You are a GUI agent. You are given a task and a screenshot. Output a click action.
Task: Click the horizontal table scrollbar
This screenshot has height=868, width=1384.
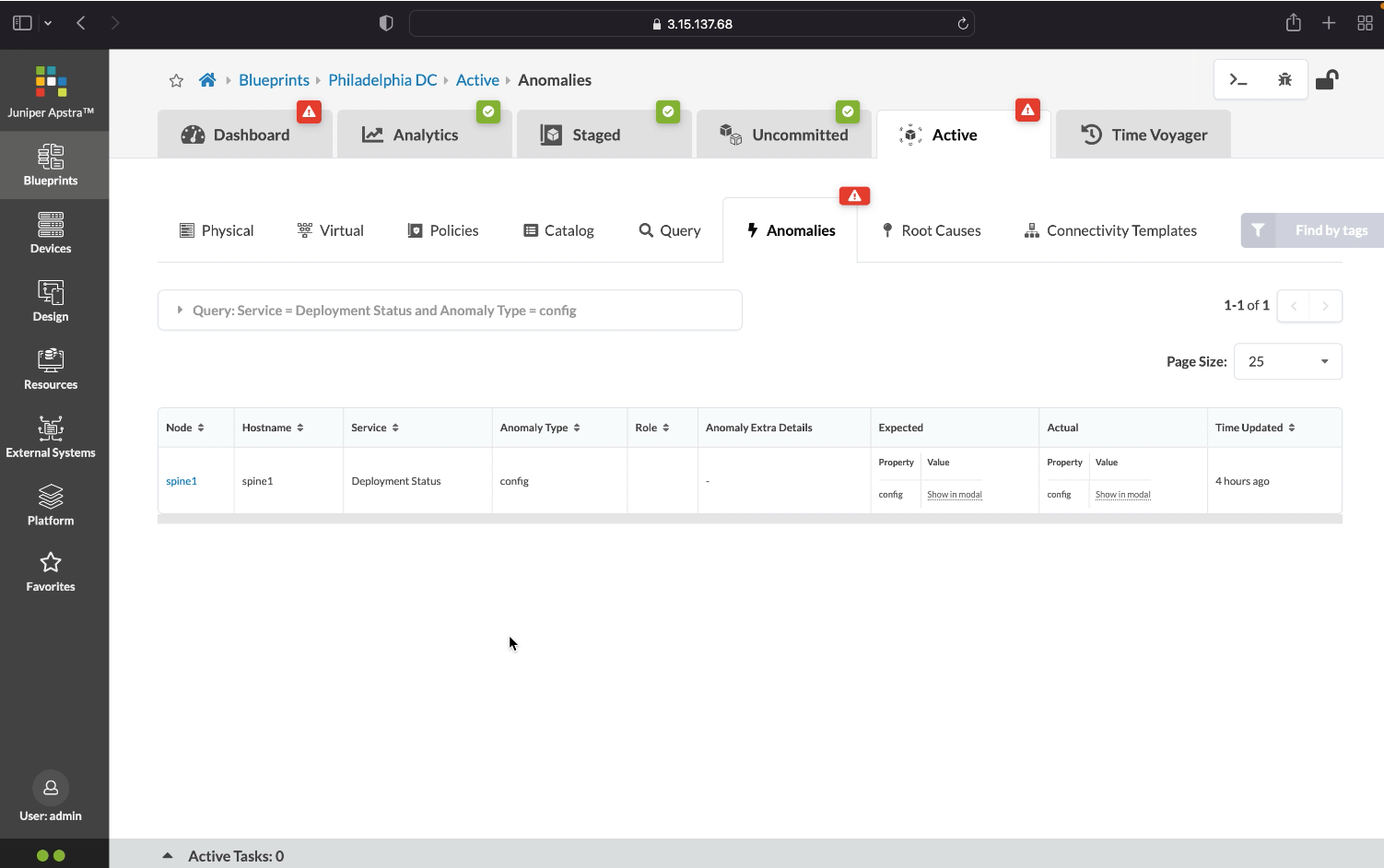(x=750, y=519)
